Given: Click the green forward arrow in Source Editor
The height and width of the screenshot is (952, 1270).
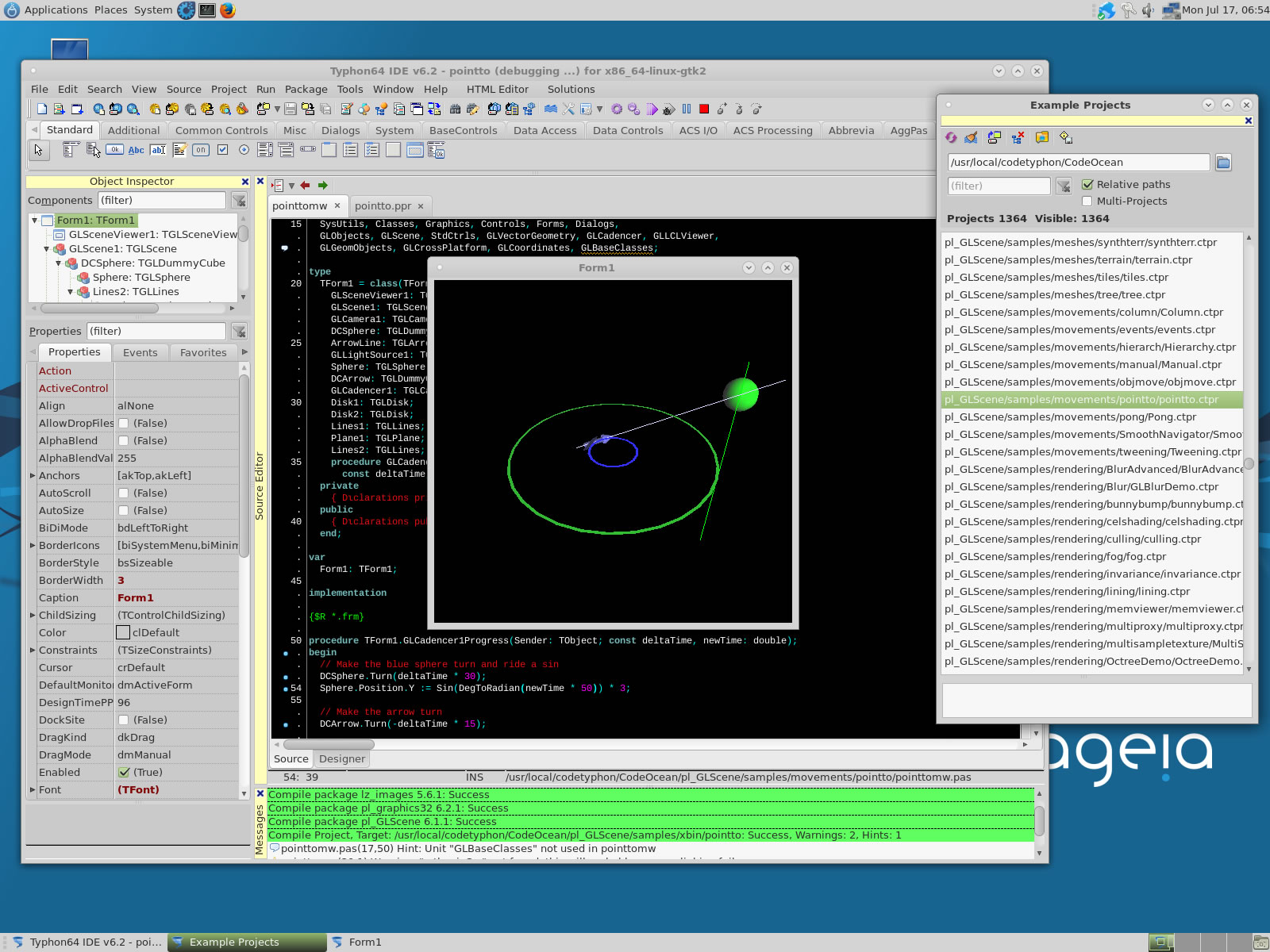Looking at the screenshot, I should pyautogui.click(x=323, y=185).
